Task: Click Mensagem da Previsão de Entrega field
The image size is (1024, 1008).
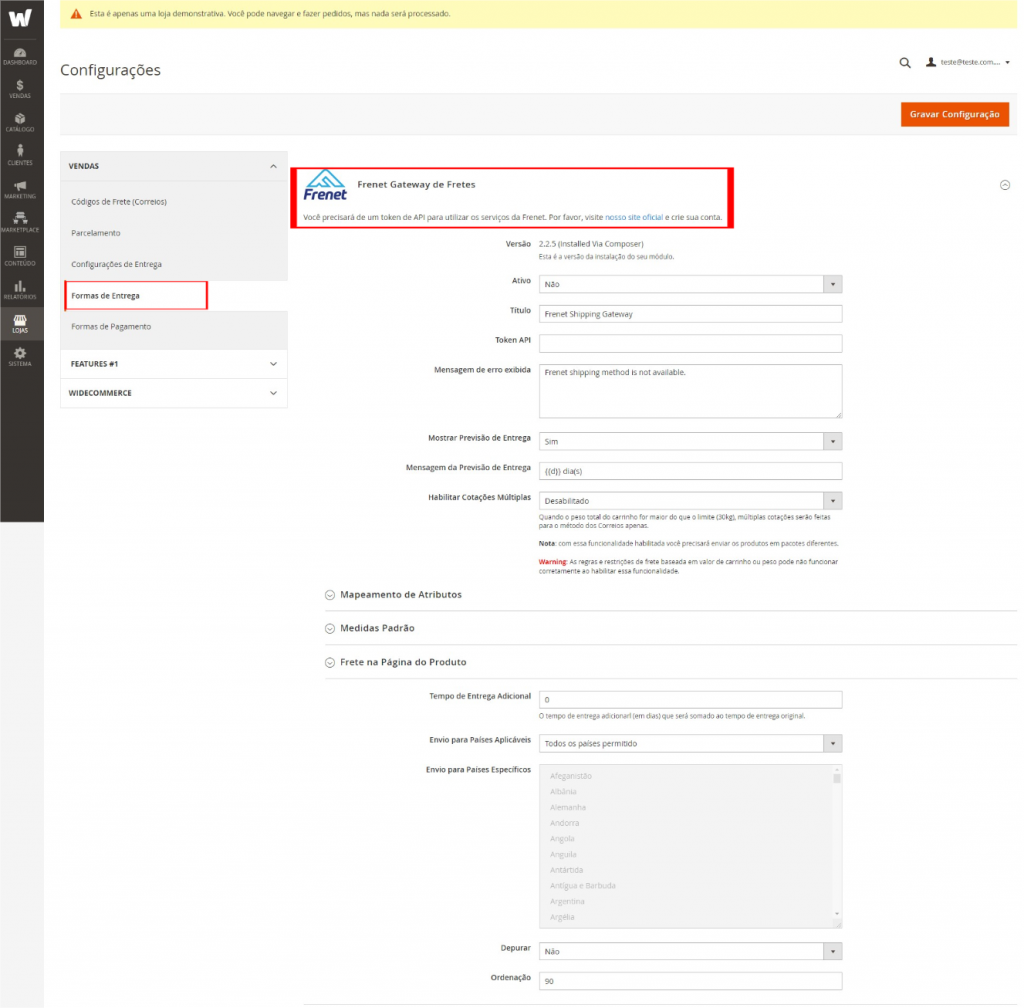Action: 690,471
